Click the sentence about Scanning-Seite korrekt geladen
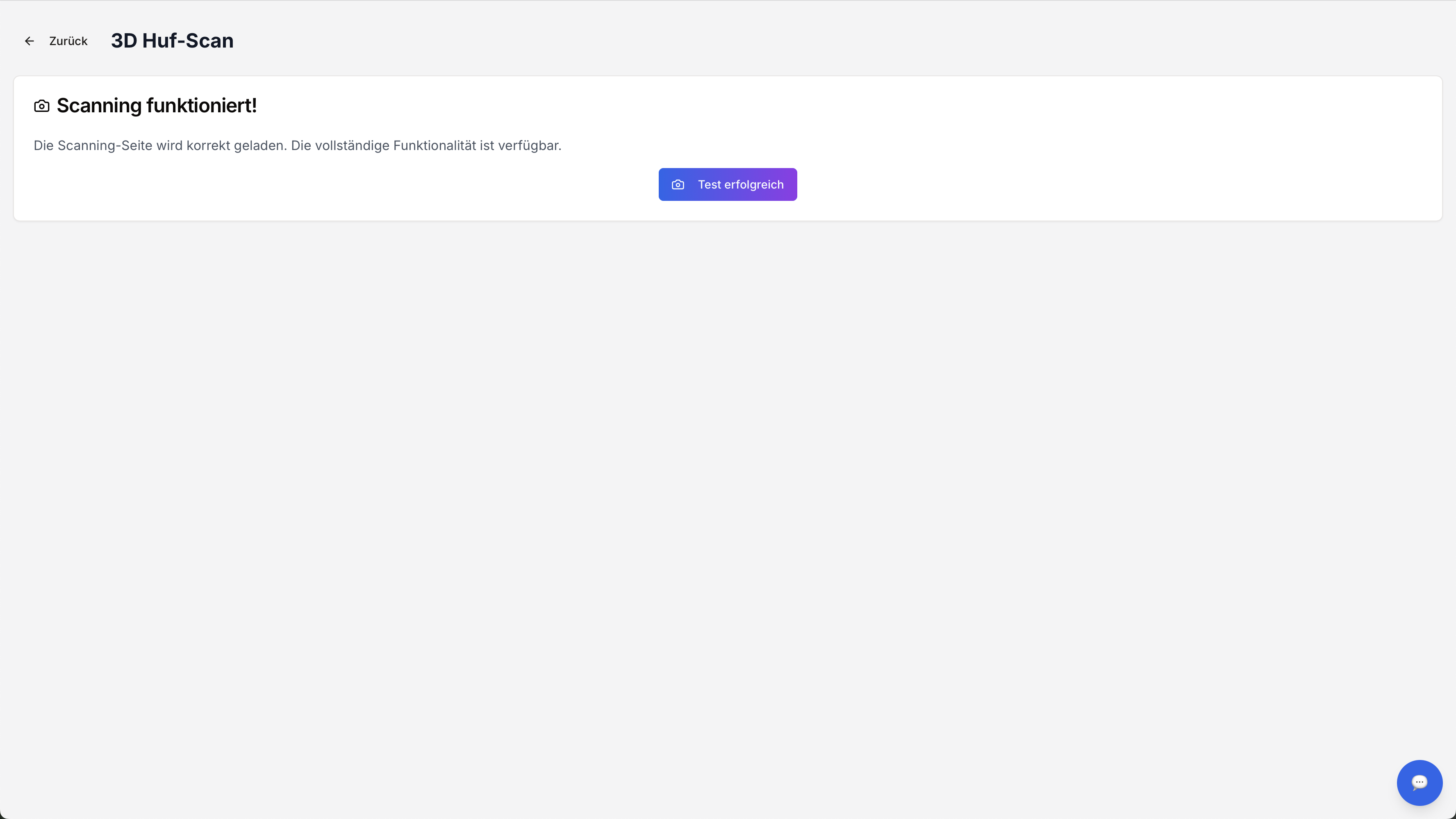 160,146
